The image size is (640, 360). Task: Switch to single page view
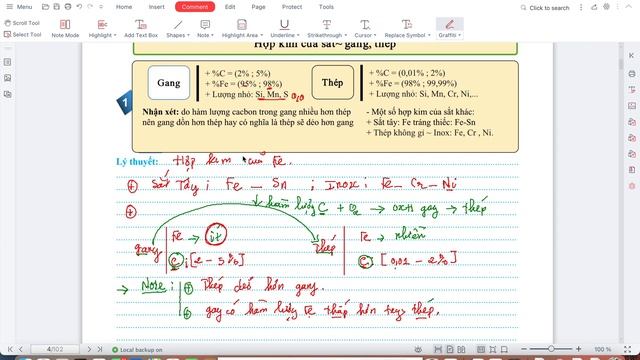(450, 349)
